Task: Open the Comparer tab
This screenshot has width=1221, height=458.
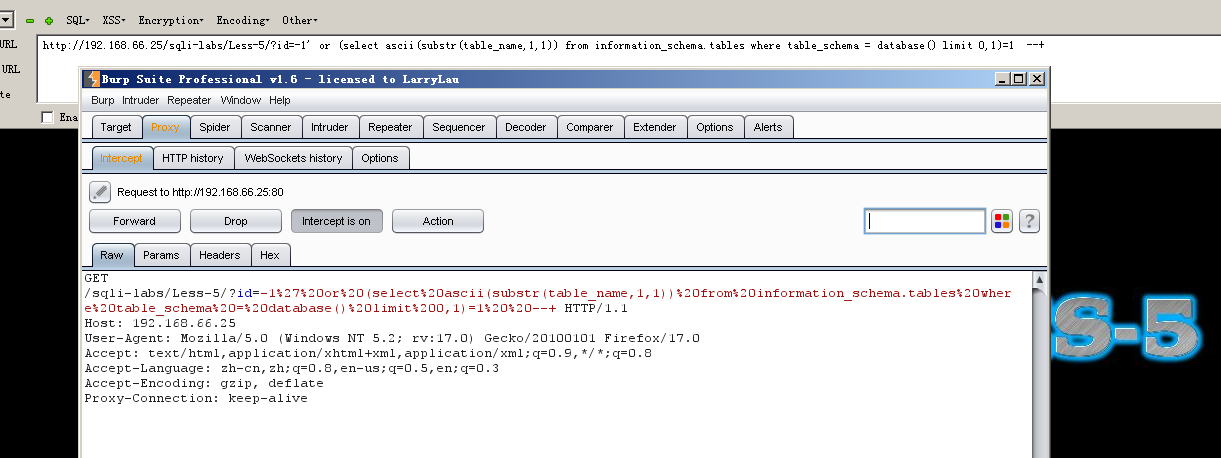Action: coord(590,127)
